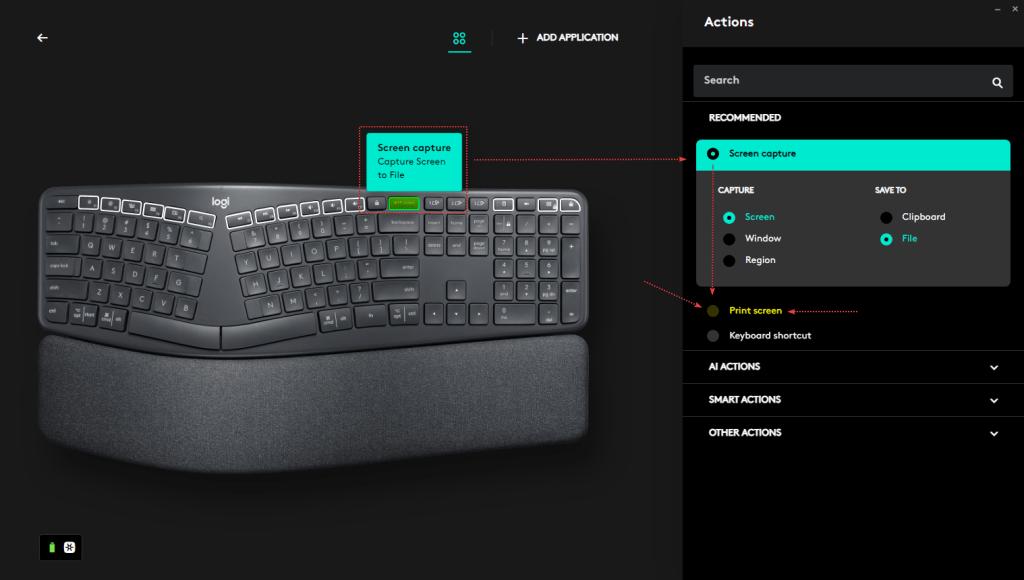Image resolution: width=1024 pixels, height=580 pixels.
Task: Click the search magnifier icon
Action: coord(997,82)
